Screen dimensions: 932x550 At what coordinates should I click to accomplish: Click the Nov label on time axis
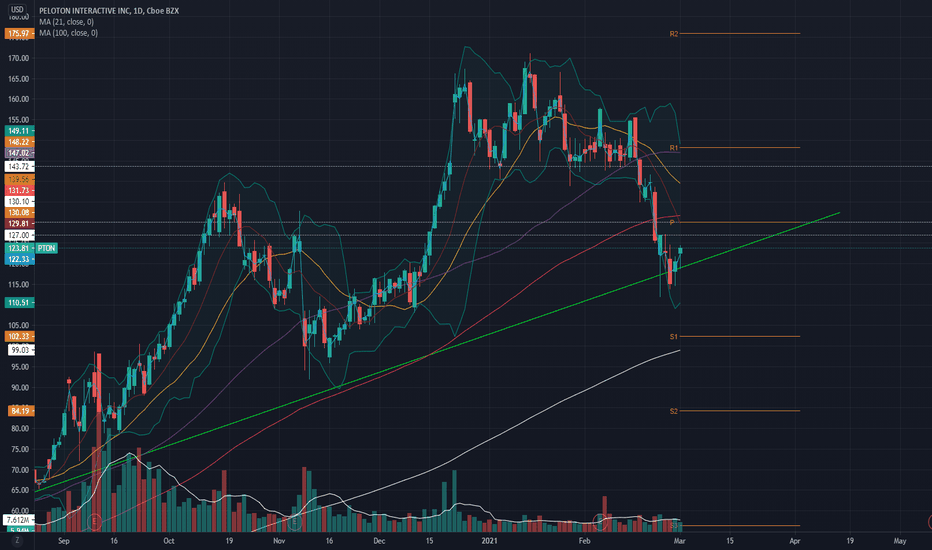tap(279, 541)
